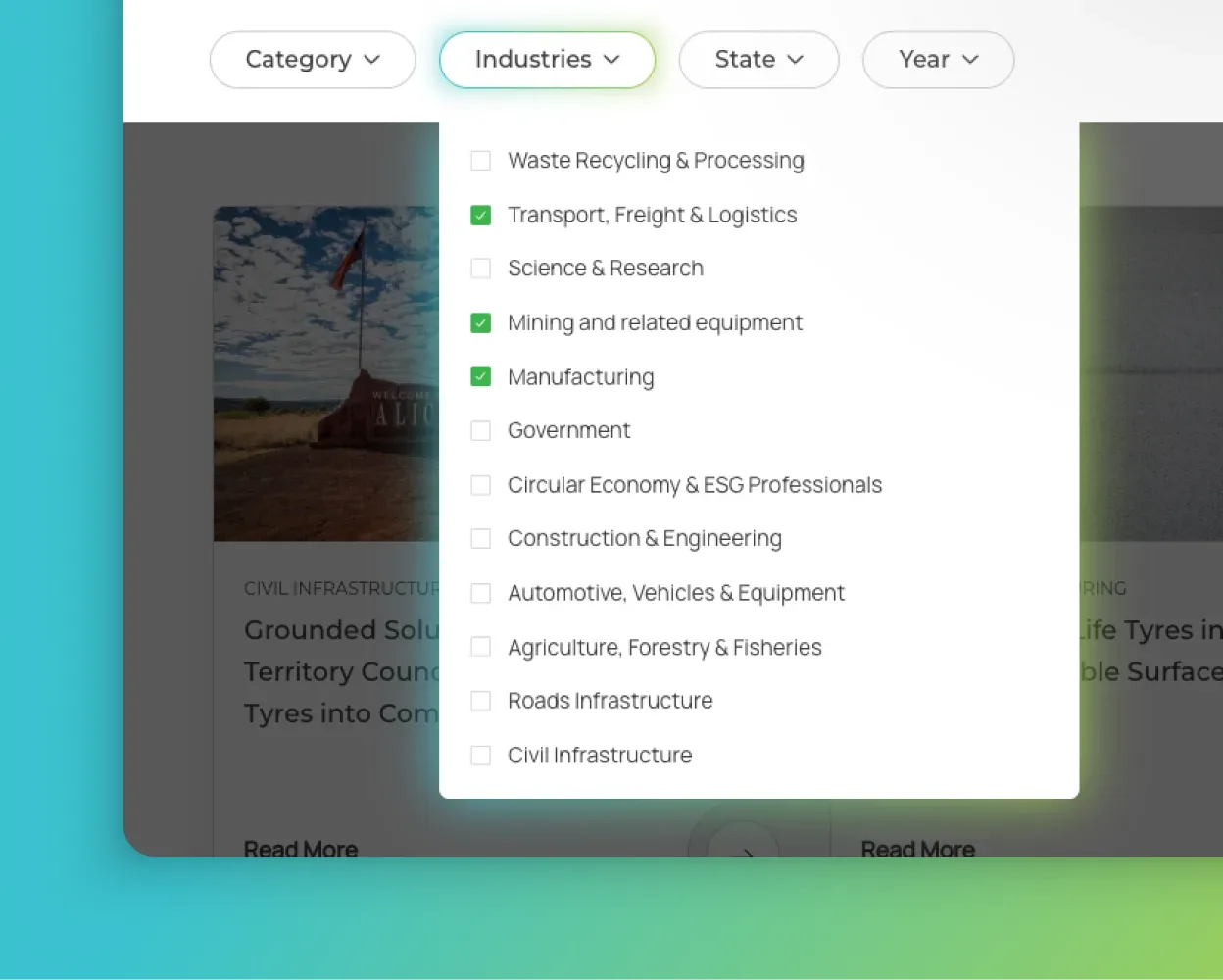
Task: Deselect the Manufacturing checkbox
Action: coord(480,376)
